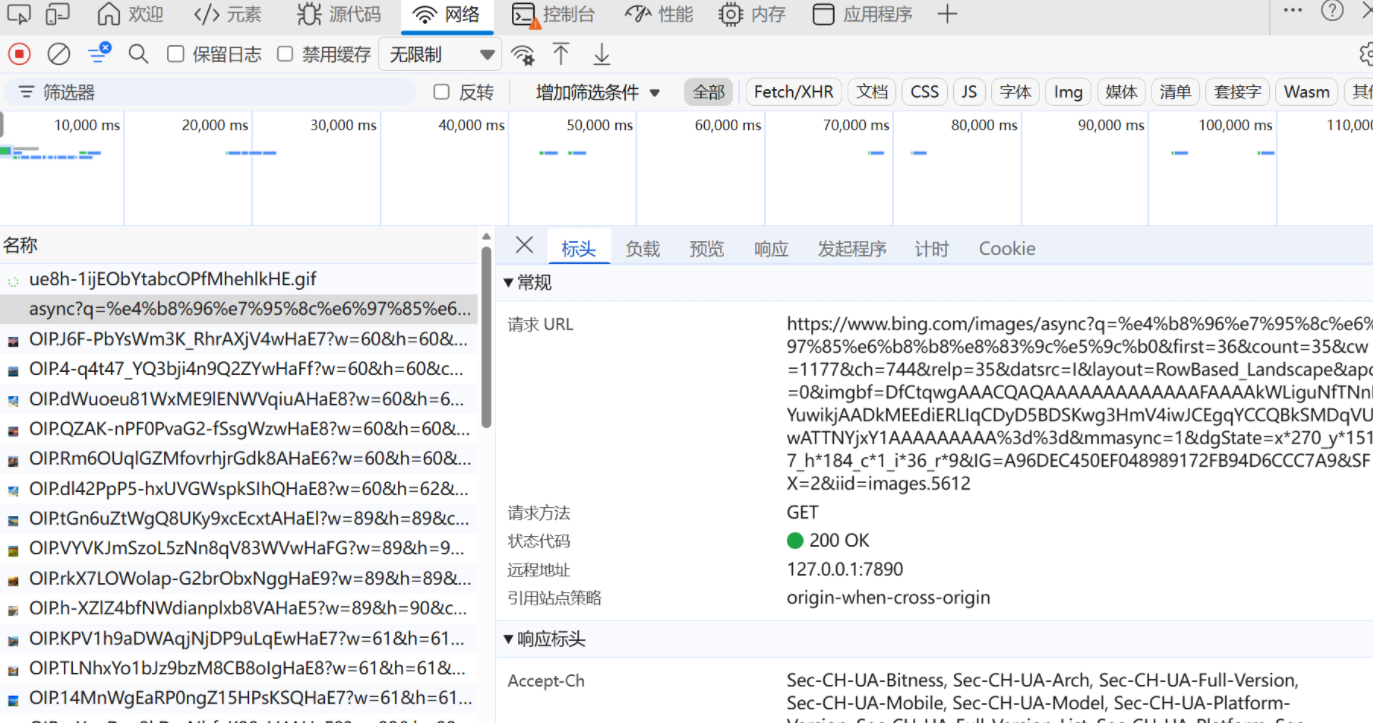
Task: Click the export HAR download arrow
Action: (602, 54)
